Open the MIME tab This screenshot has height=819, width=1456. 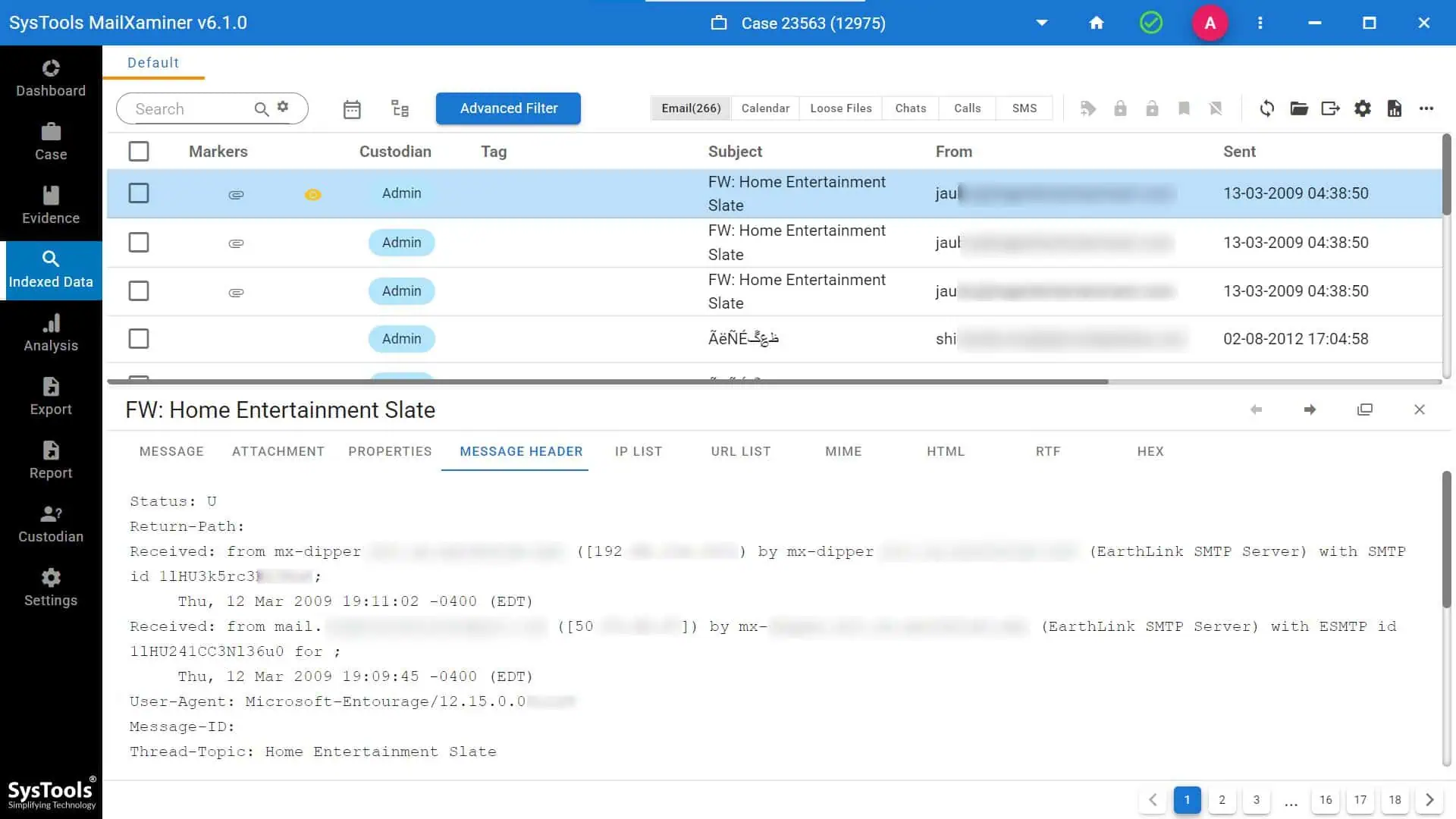tap(843, 451)
